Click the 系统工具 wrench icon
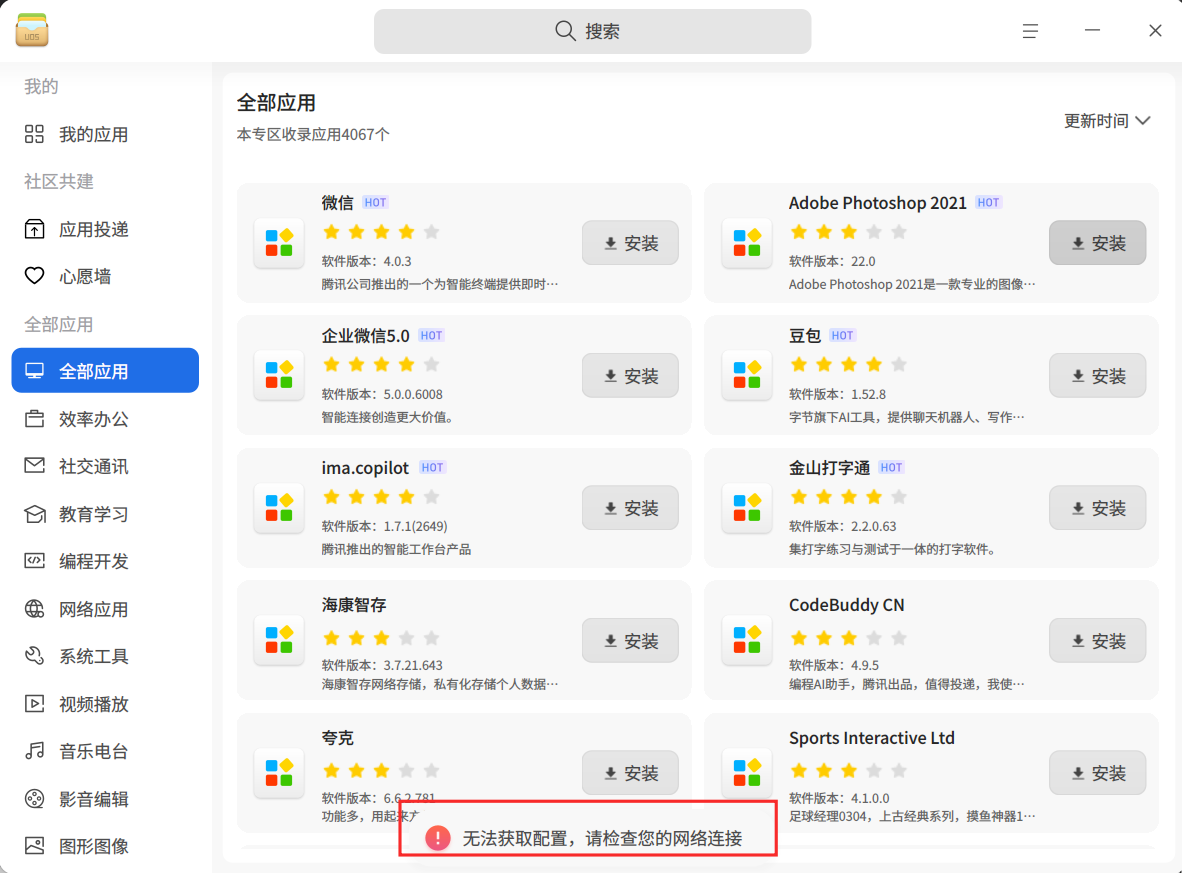 pyautogui.click(x=35, y=656)
